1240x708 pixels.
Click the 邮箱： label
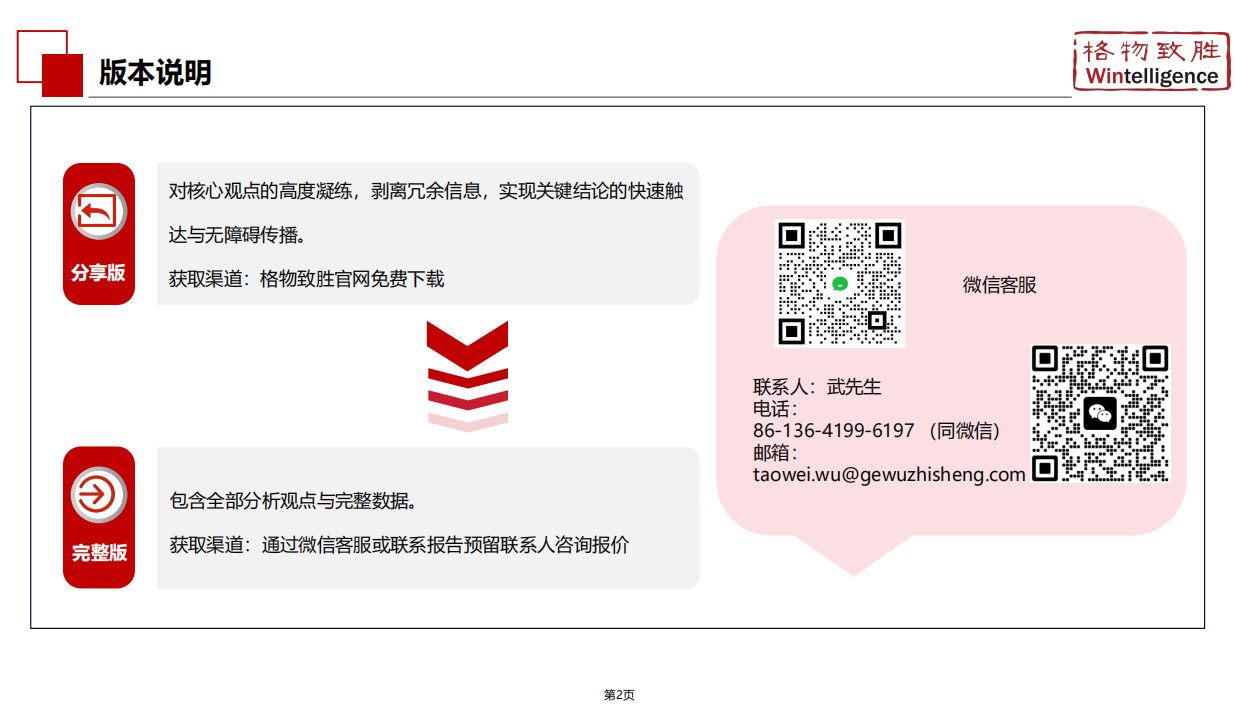pos(775,453)
